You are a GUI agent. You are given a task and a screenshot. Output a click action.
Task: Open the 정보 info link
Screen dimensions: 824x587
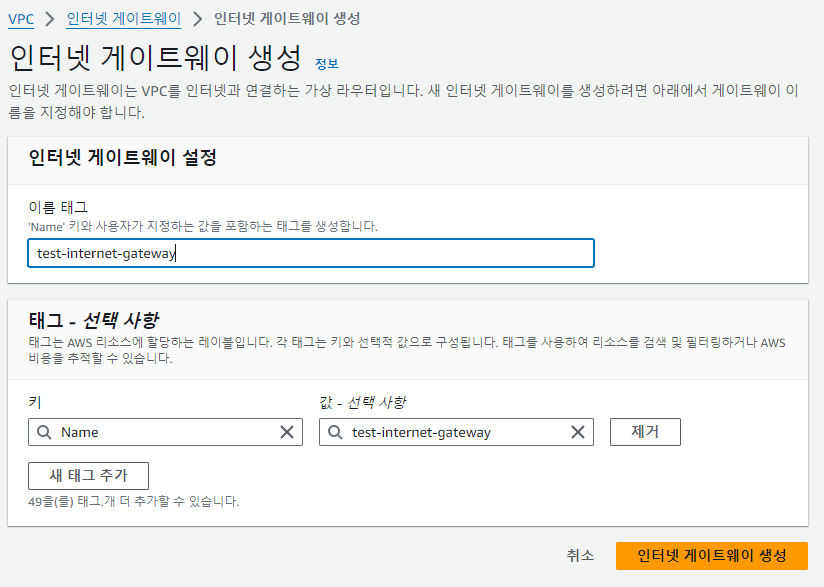coord(326,64)
